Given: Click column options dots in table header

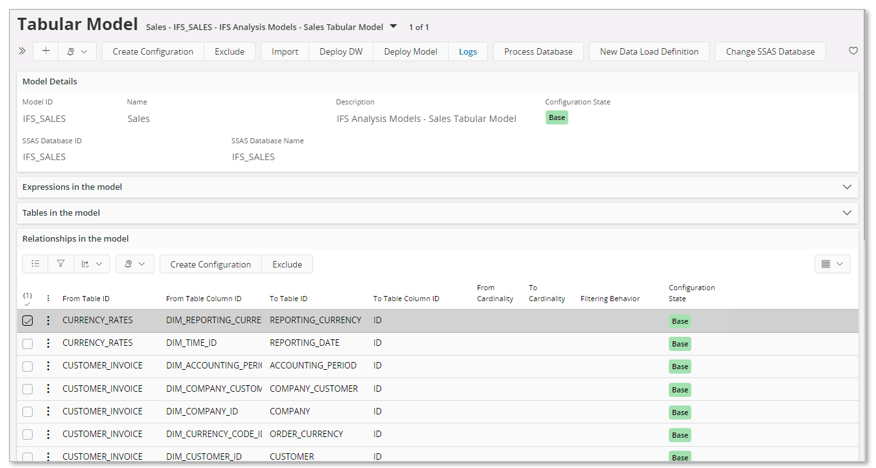Looking at the screenshot, I should 48,298.
